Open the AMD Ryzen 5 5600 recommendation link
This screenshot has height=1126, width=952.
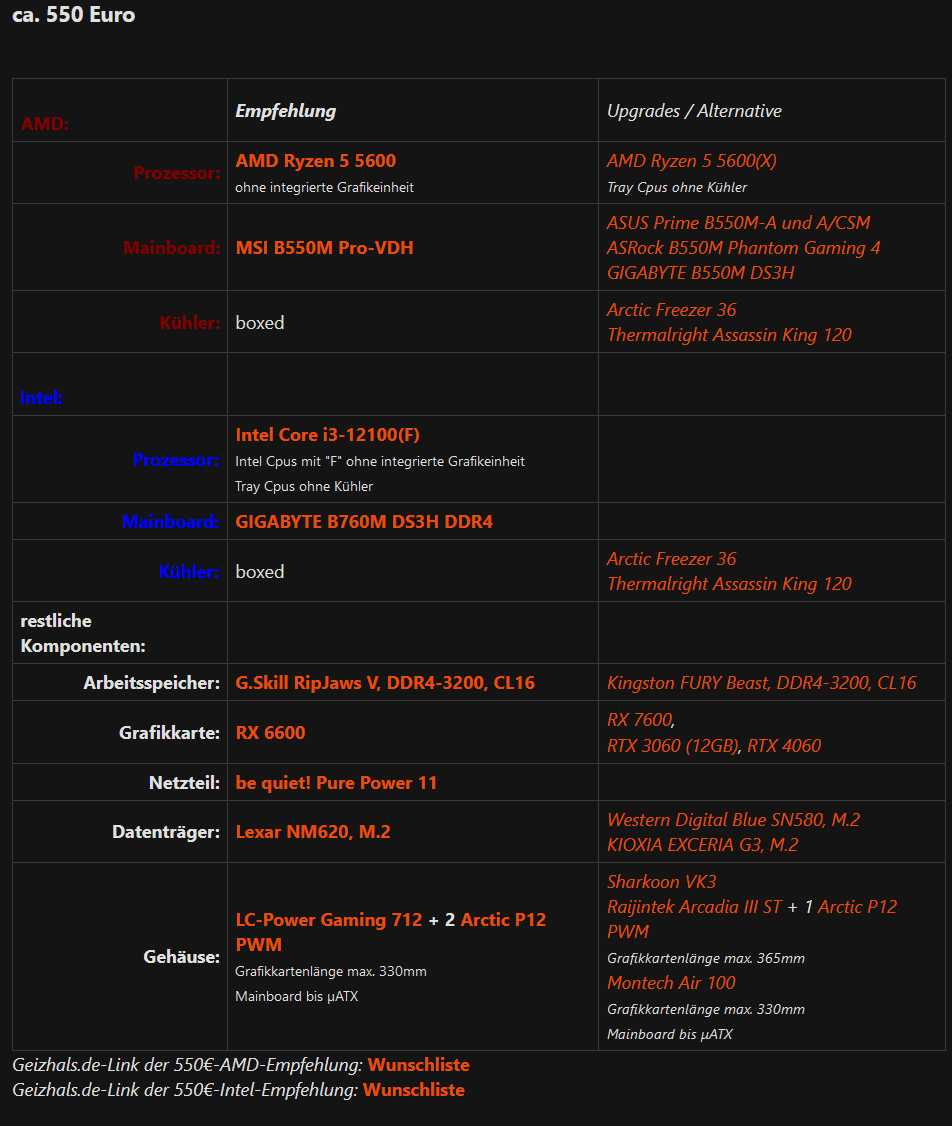click(316, 161)
